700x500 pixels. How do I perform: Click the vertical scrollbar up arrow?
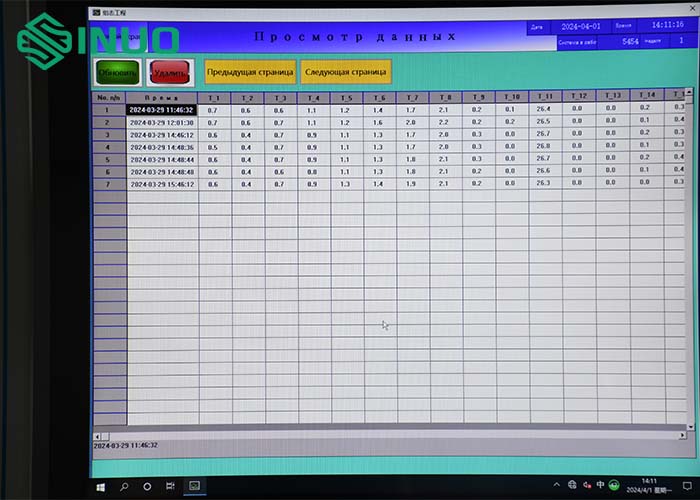(x=689, y=92)
